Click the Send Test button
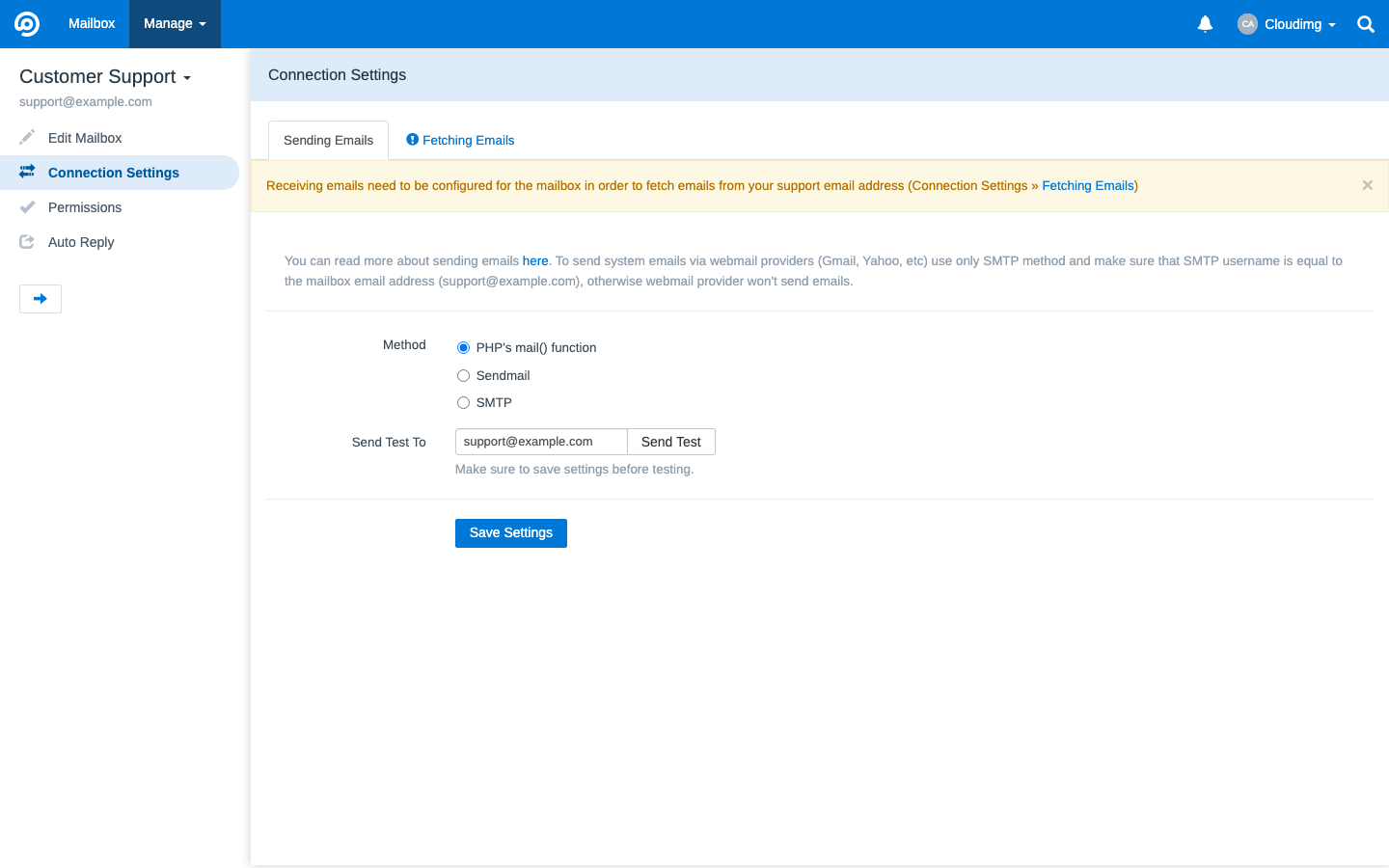 [x=671, y=442]
